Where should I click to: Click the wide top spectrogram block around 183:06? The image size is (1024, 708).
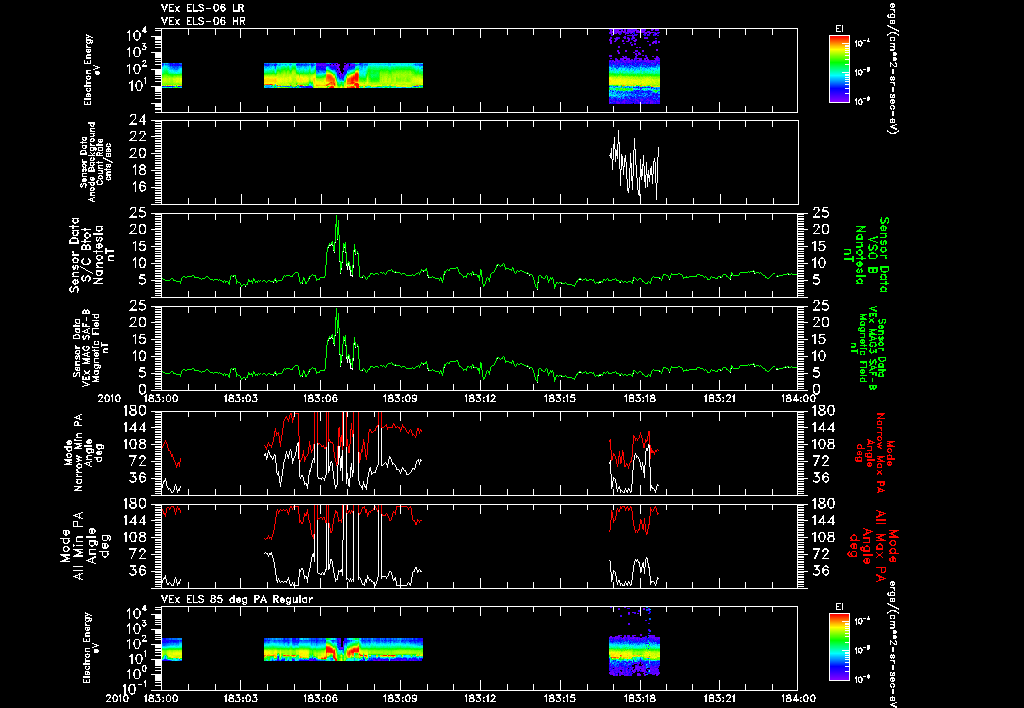(344, 75)
